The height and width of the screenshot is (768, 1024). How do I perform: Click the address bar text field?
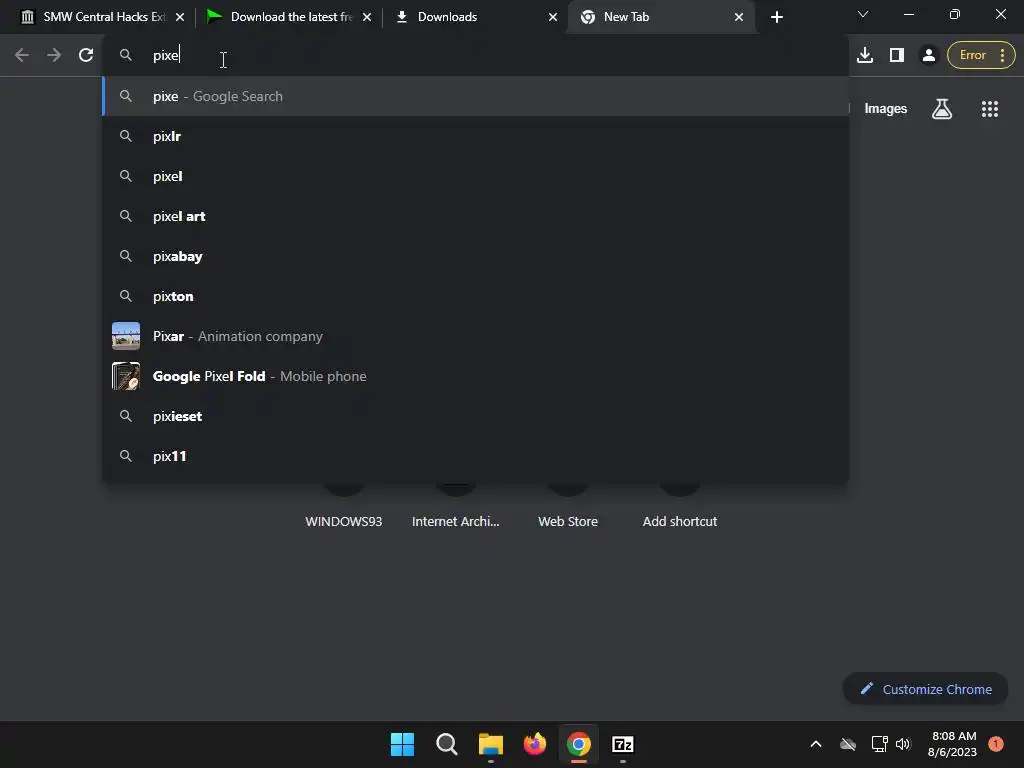click(477, 56)
